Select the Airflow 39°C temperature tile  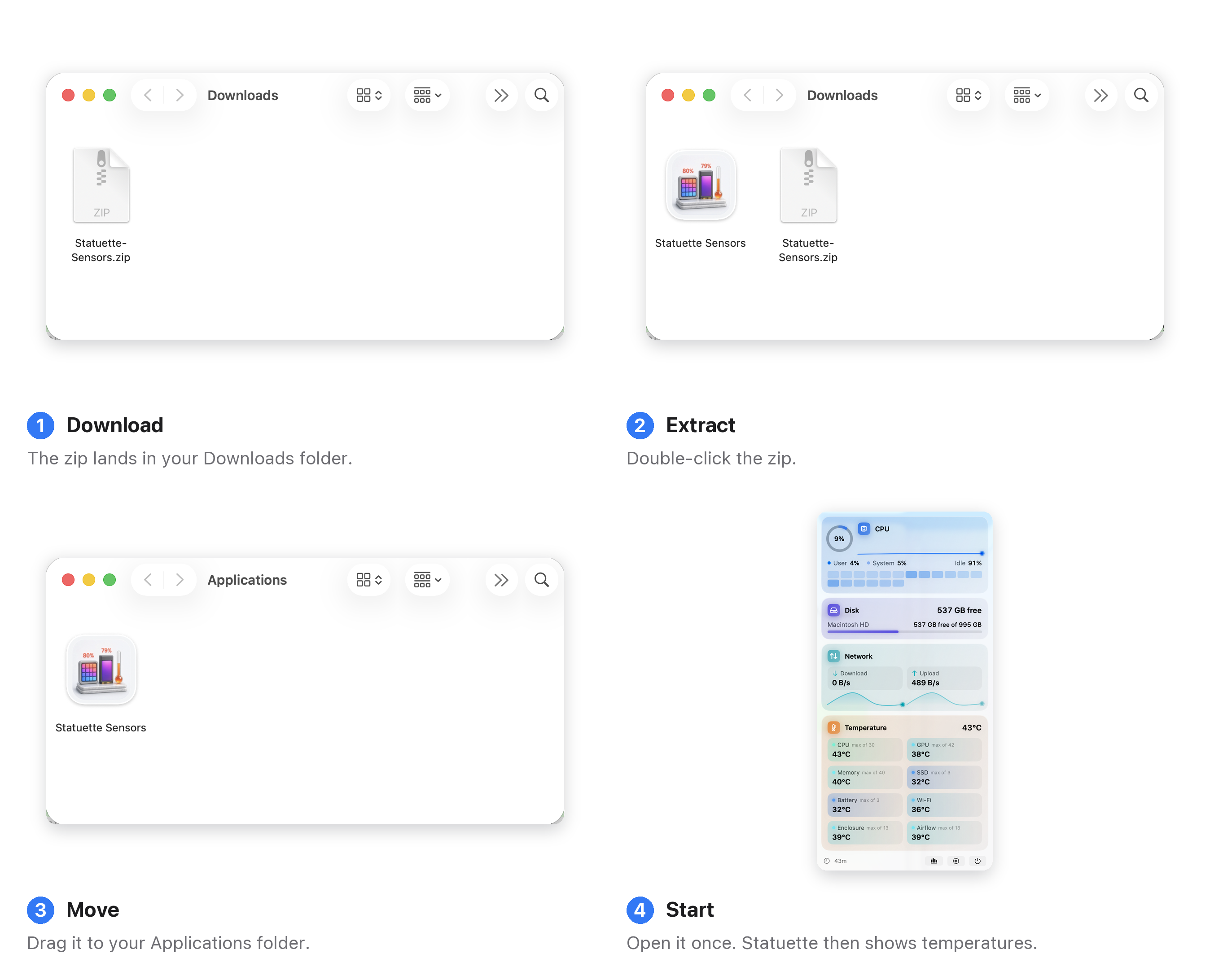pos(943,832)
